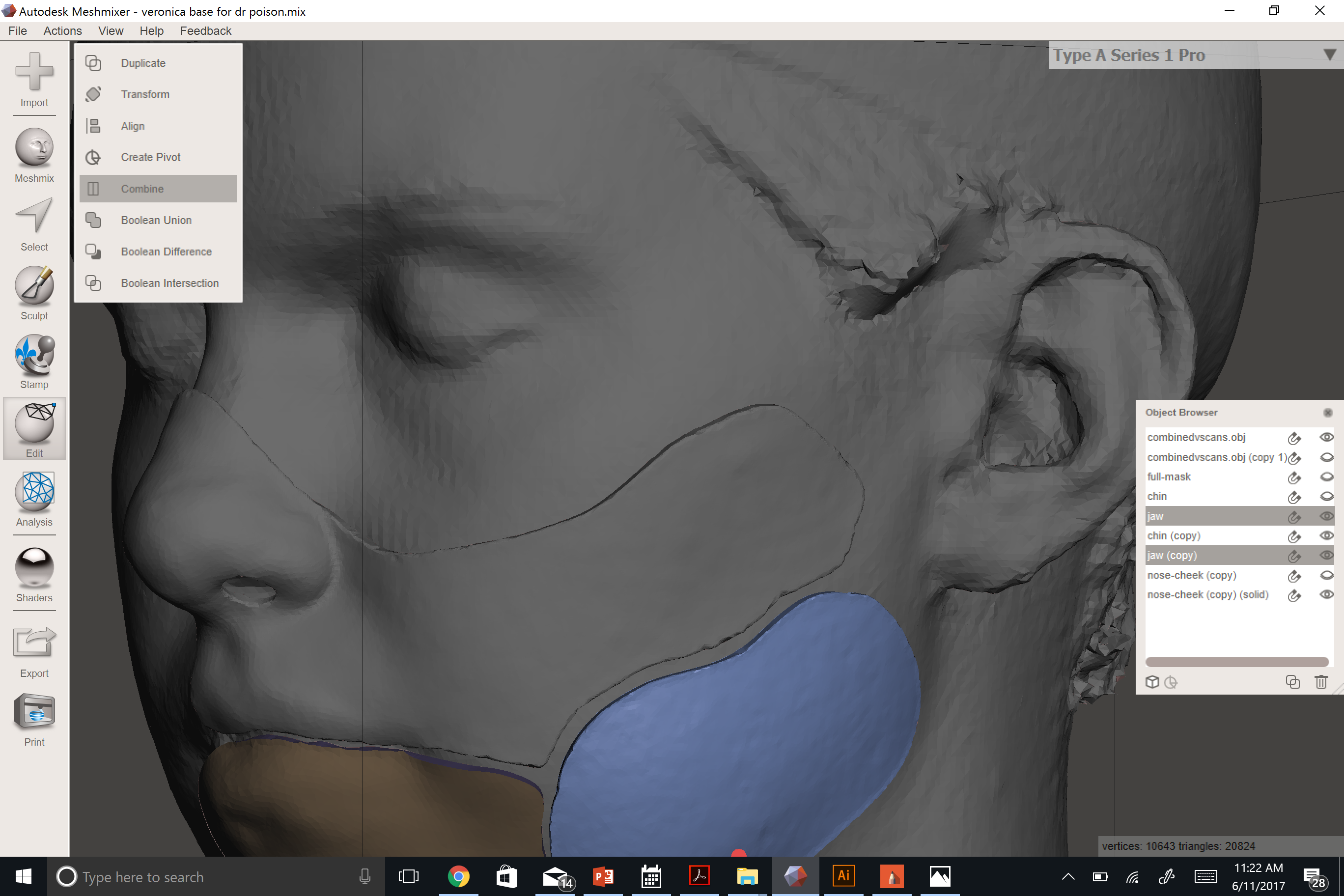Click the Windows Start button
Viewport: 1344px width, 896px height.
[x=23, y=876]
